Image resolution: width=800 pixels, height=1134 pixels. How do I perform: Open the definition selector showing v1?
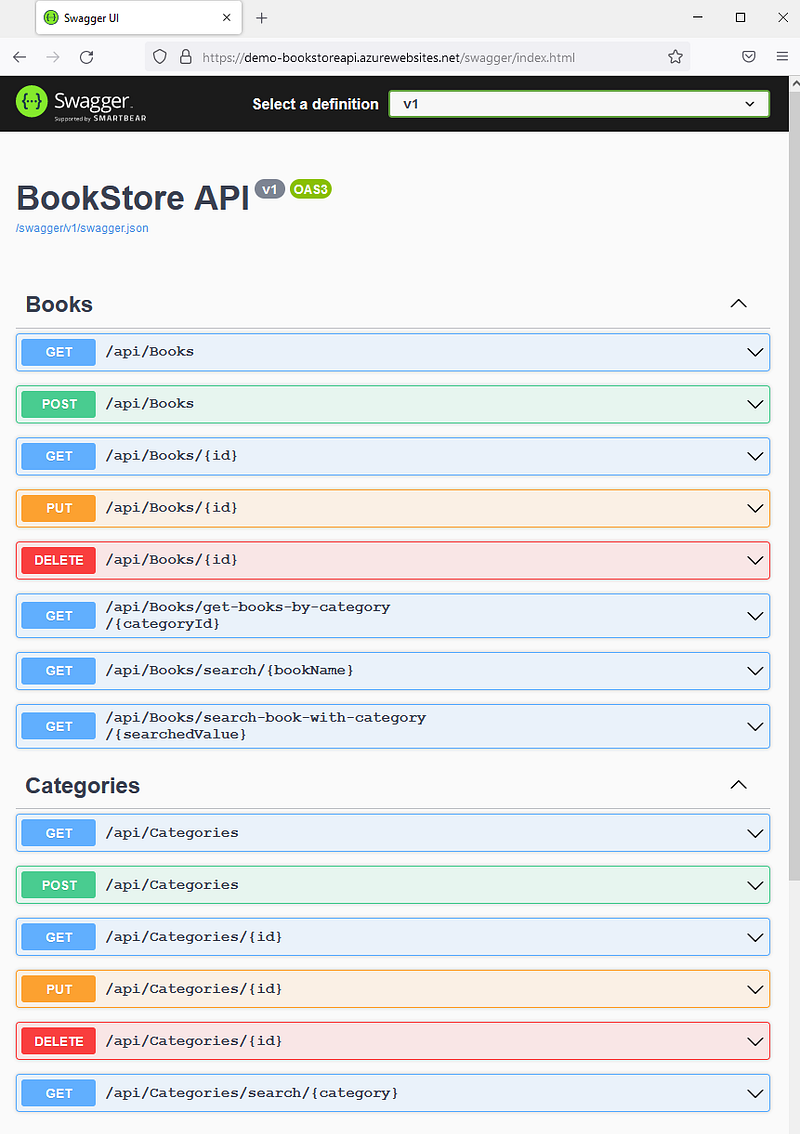click(579, 104)
